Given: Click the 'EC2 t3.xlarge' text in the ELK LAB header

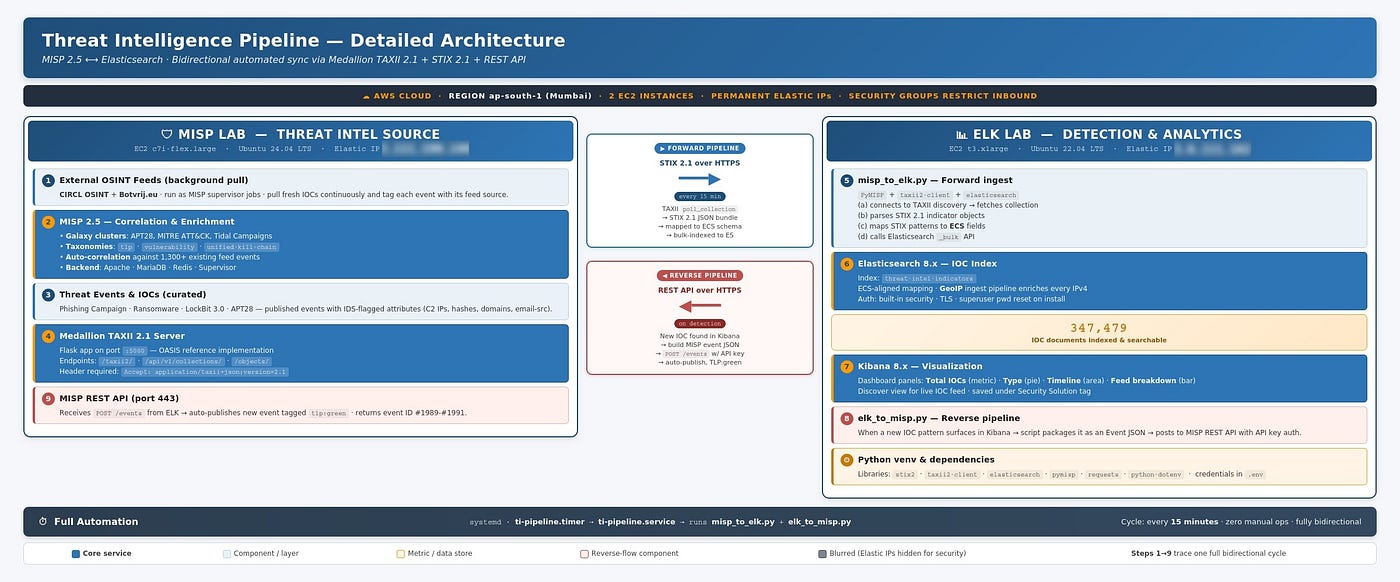Looking at the screenshot, I should pos(976,148).
